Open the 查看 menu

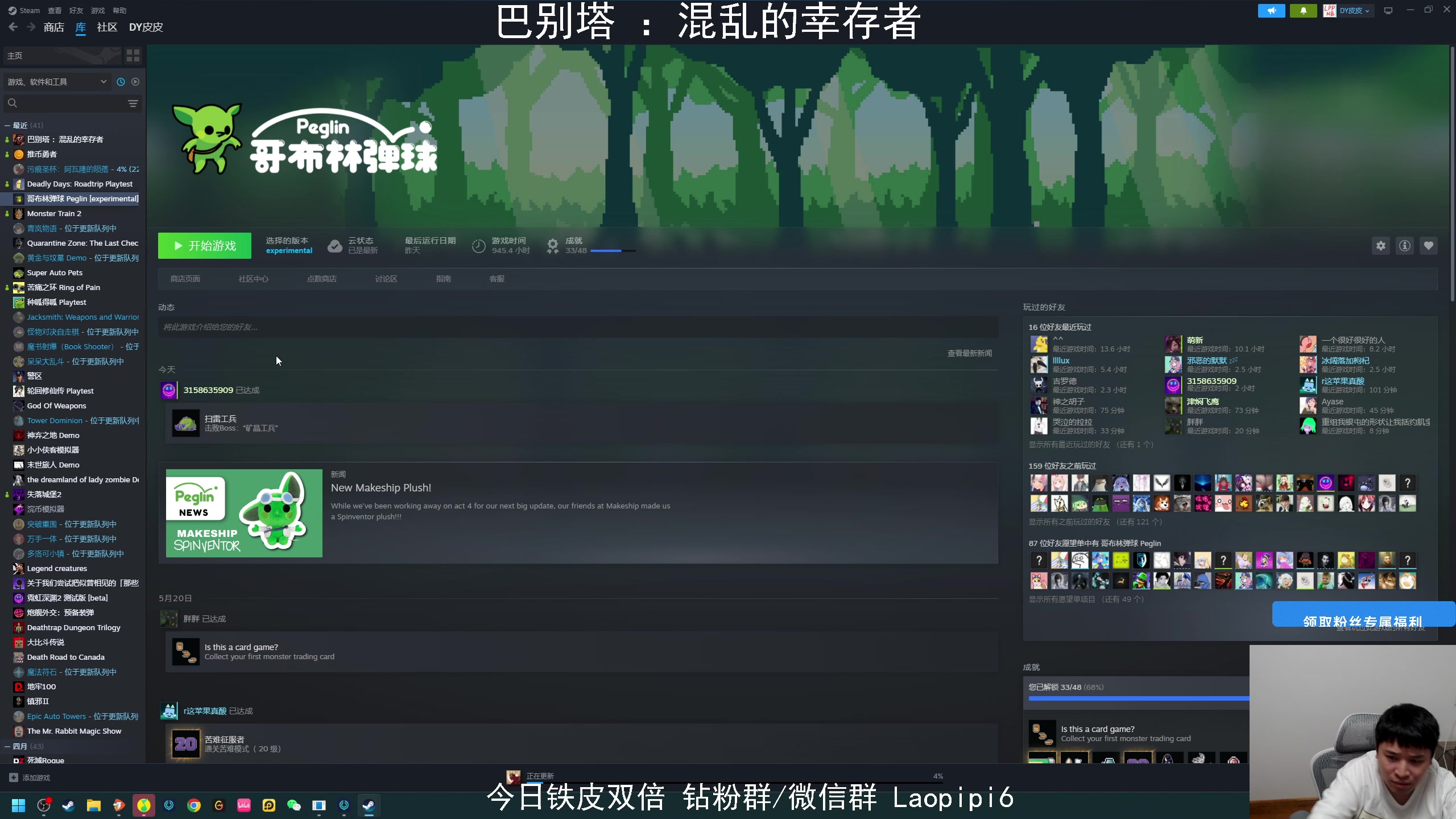click(55, 10)
